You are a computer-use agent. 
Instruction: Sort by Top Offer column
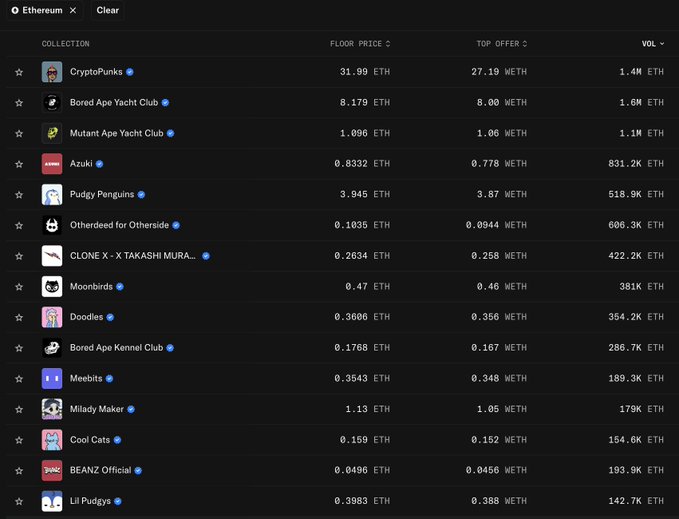tap(501, 44)
